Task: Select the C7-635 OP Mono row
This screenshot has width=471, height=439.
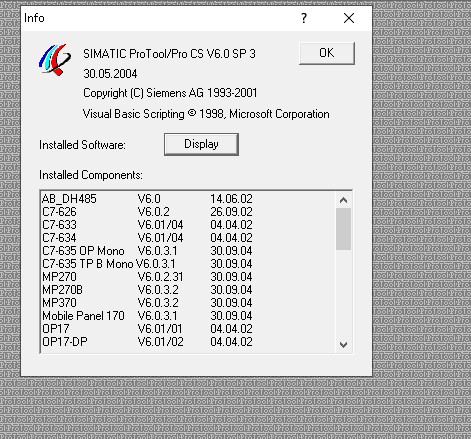Action: point(188,251)
